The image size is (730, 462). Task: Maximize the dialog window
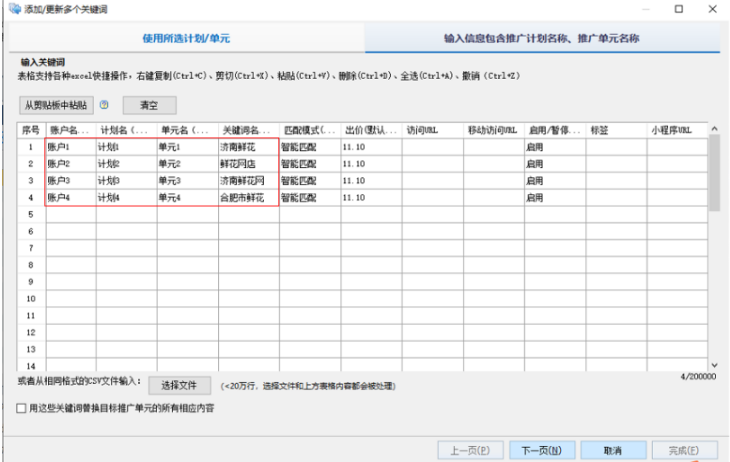tap(679, 9)
